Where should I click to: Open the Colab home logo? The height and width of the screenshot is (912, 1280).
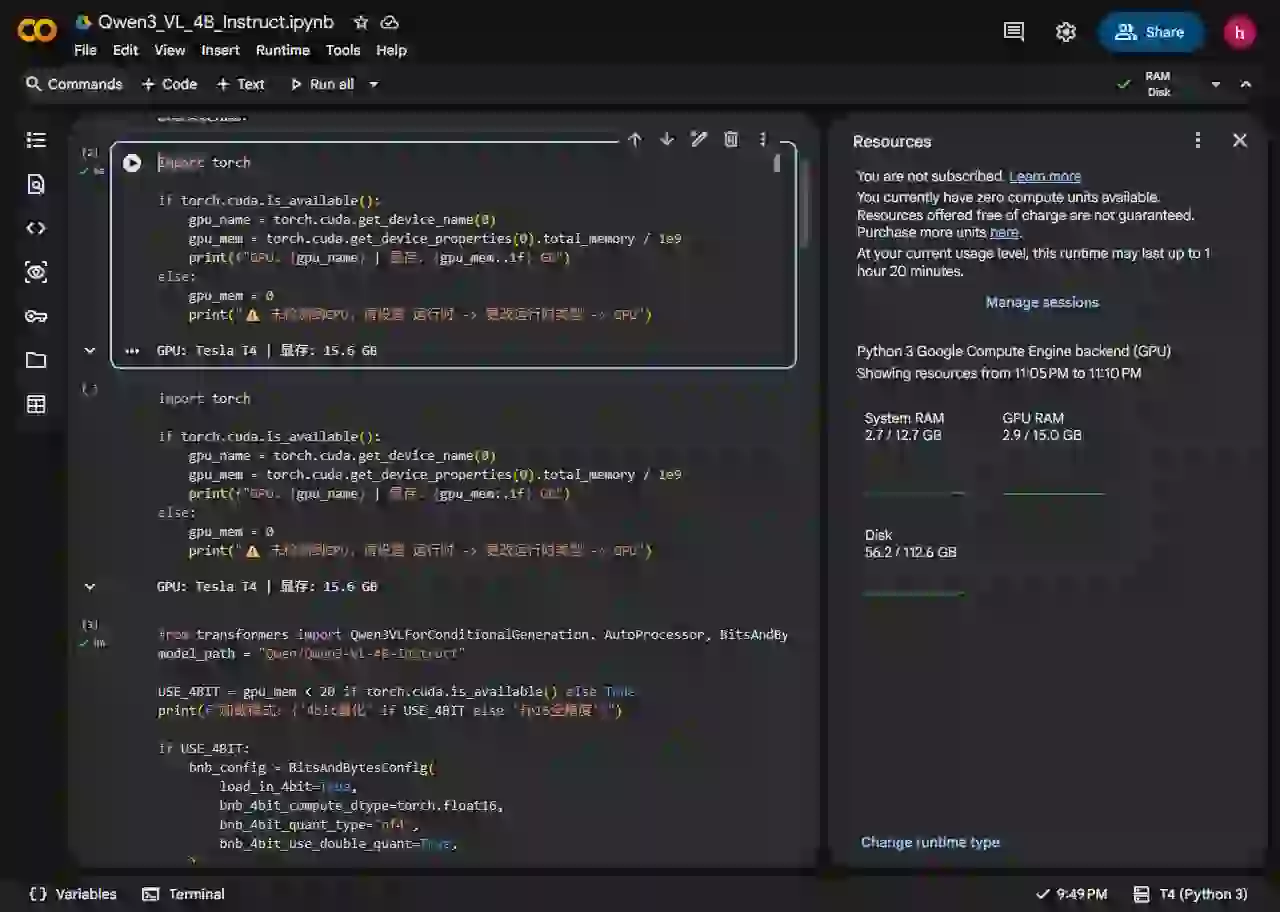coord(37,31)
